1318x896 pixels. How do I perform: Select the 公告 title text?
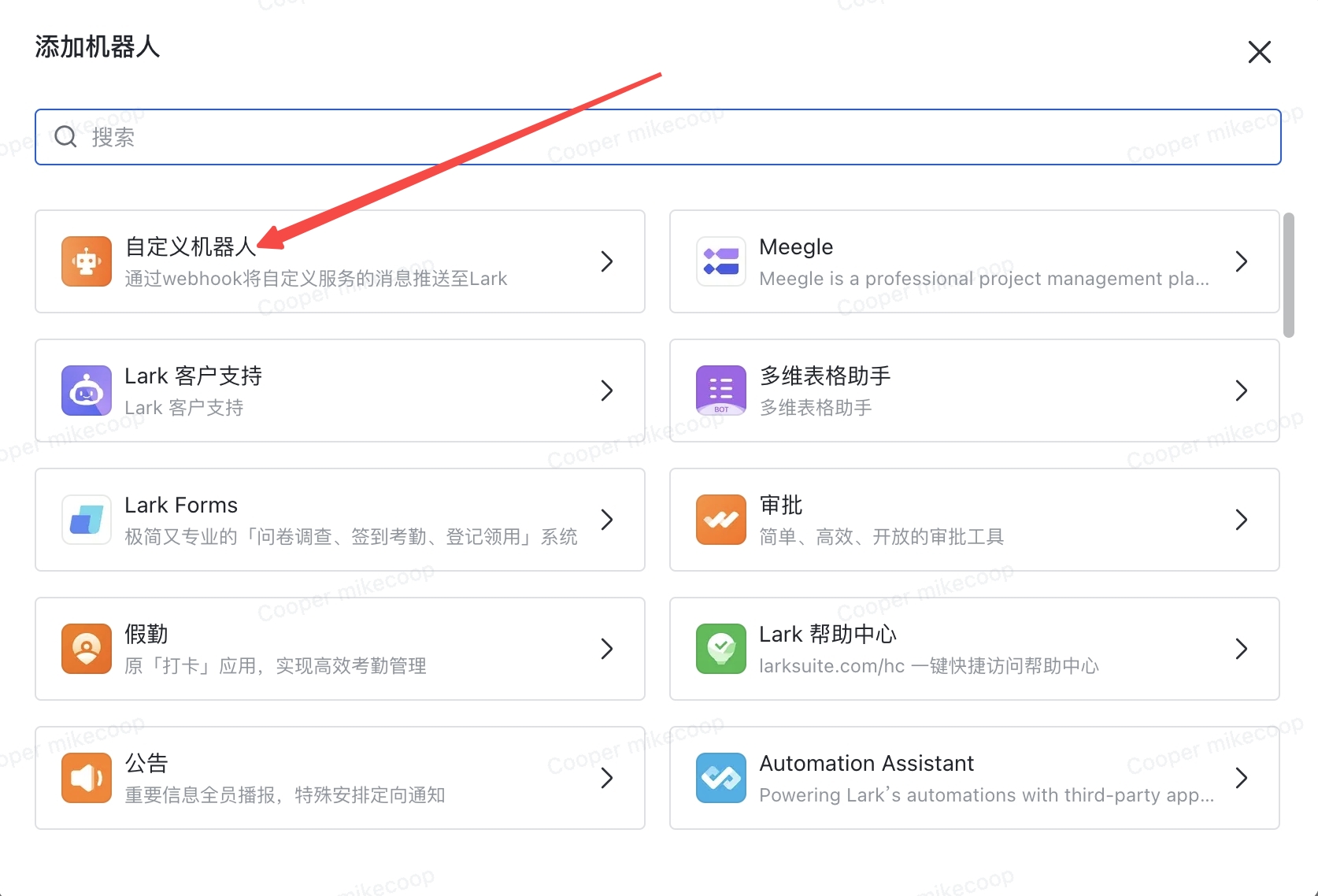click(x=146, y=764)
